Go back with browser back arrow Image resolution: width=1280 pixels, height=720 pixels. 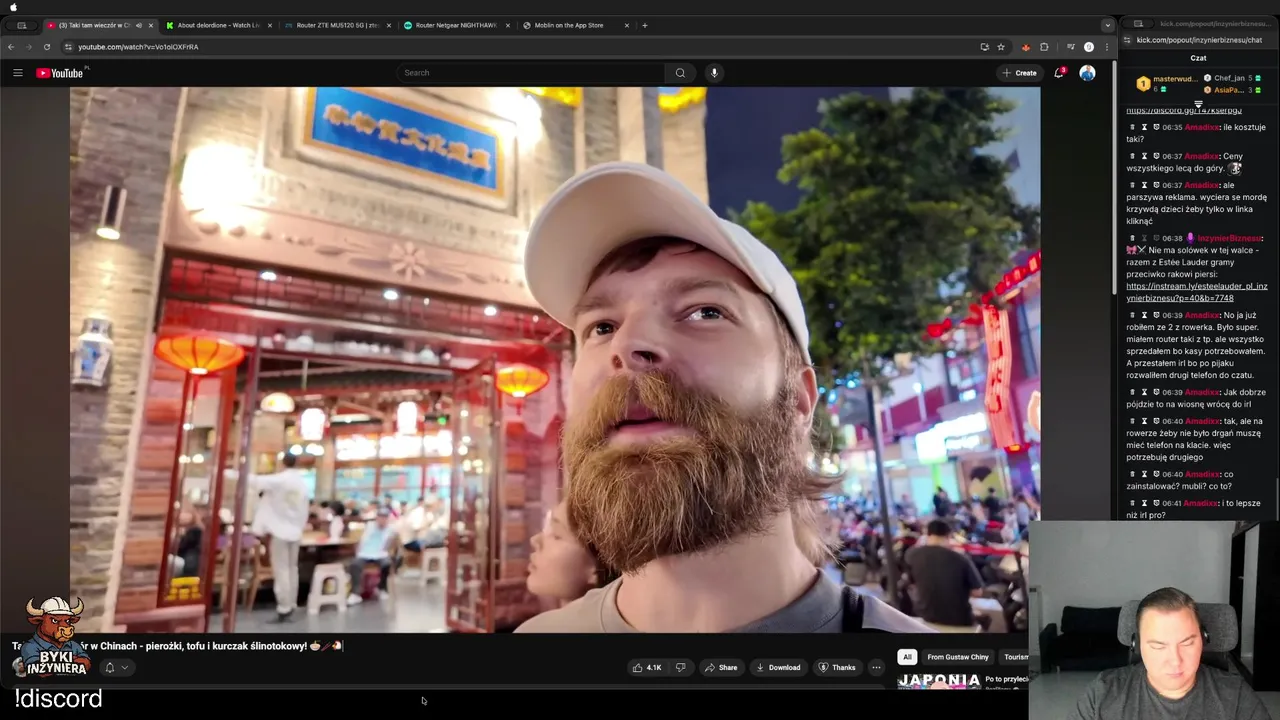point(11,47)
